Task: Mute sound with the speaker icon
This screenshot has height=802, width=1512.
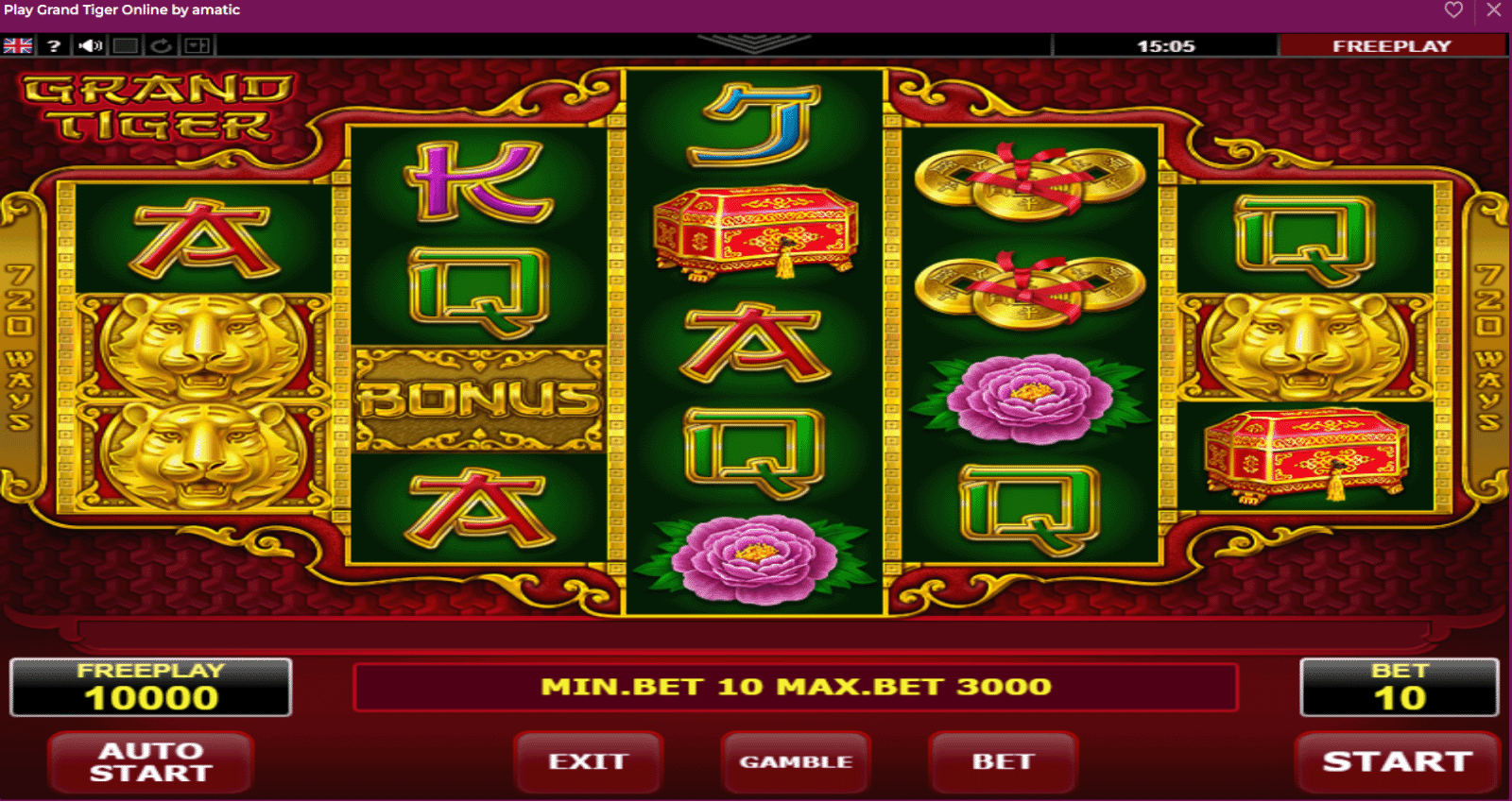Action: pos(91,45)
